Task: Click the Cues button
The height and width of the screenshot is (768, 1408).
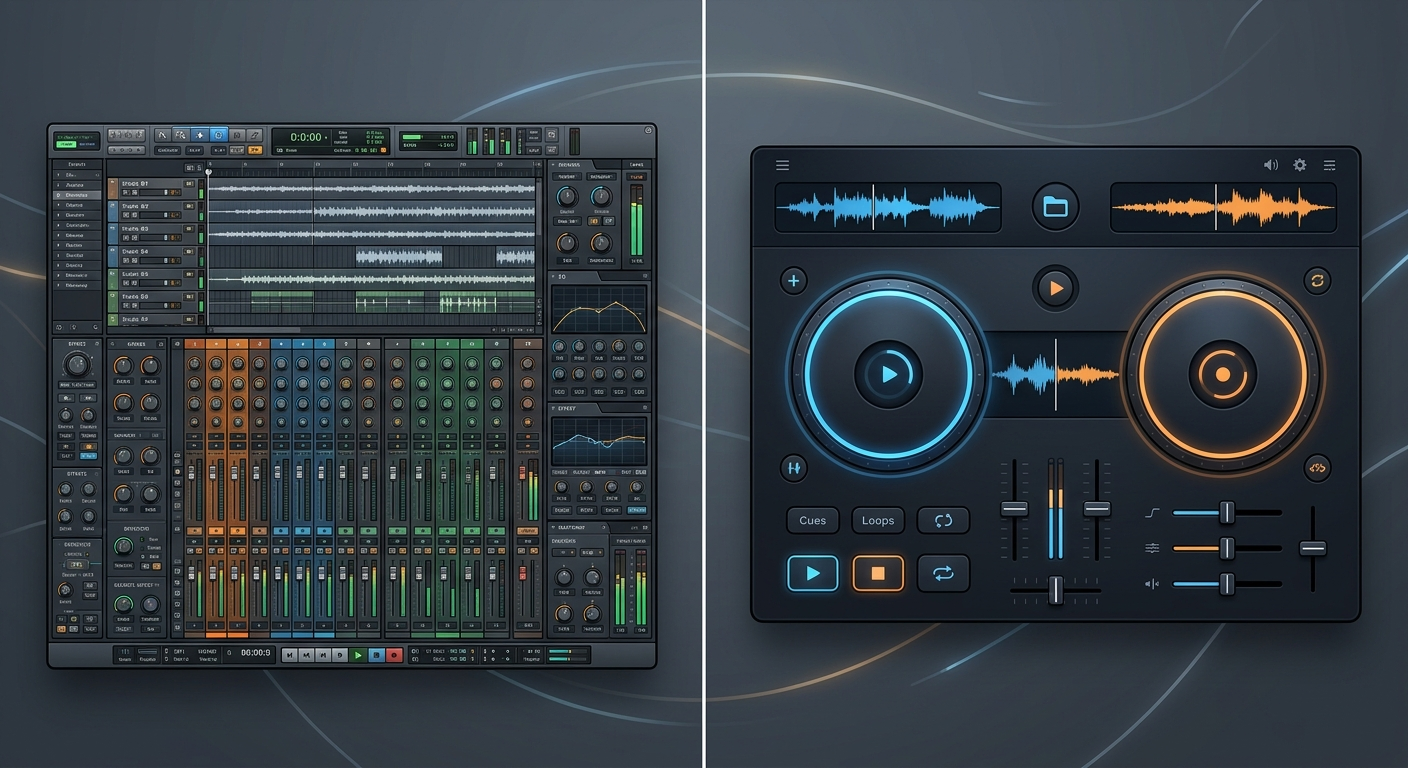Action: click(813, 521)
